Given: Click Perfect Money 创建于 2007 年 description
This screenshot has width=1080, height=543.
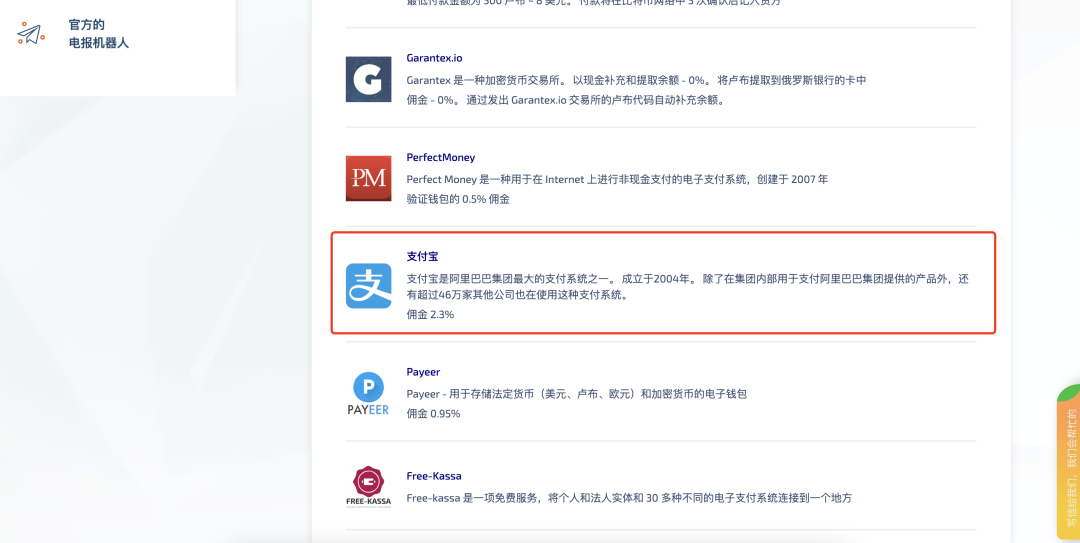Looking at the screenshot, I should pos(617,179).
